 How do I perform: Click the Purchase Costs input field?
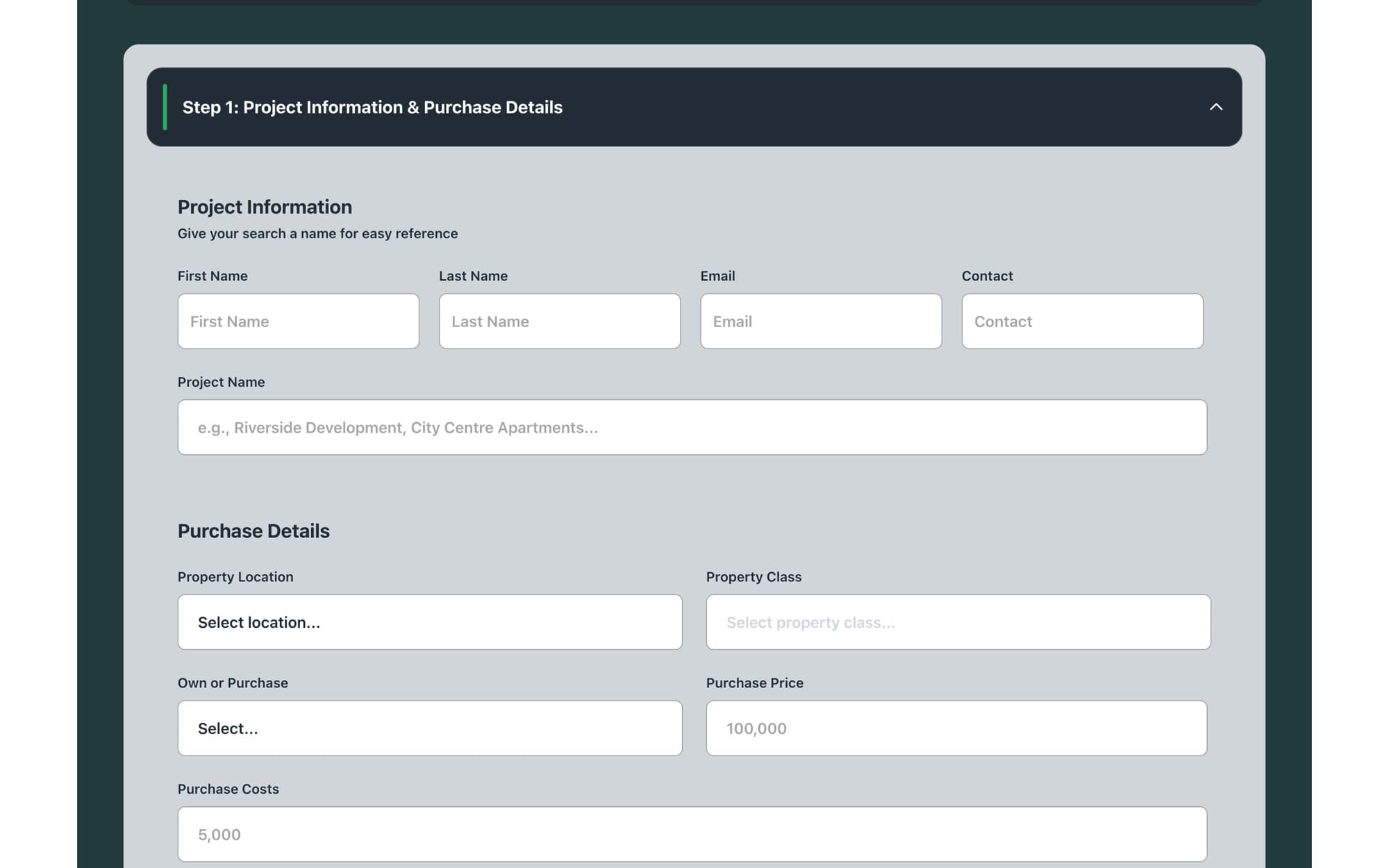(x=692, y=834)
